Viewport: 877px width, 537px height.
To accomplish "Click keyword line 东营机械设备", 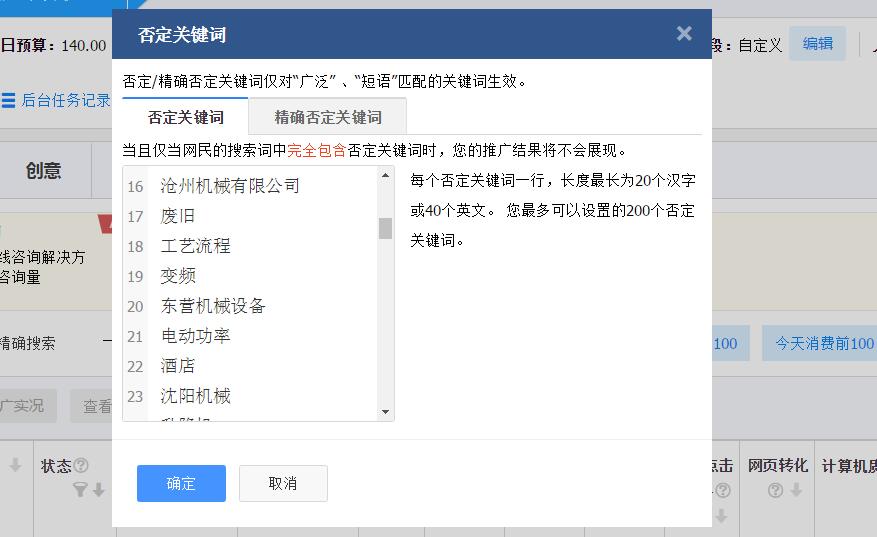I will (213, 306).
